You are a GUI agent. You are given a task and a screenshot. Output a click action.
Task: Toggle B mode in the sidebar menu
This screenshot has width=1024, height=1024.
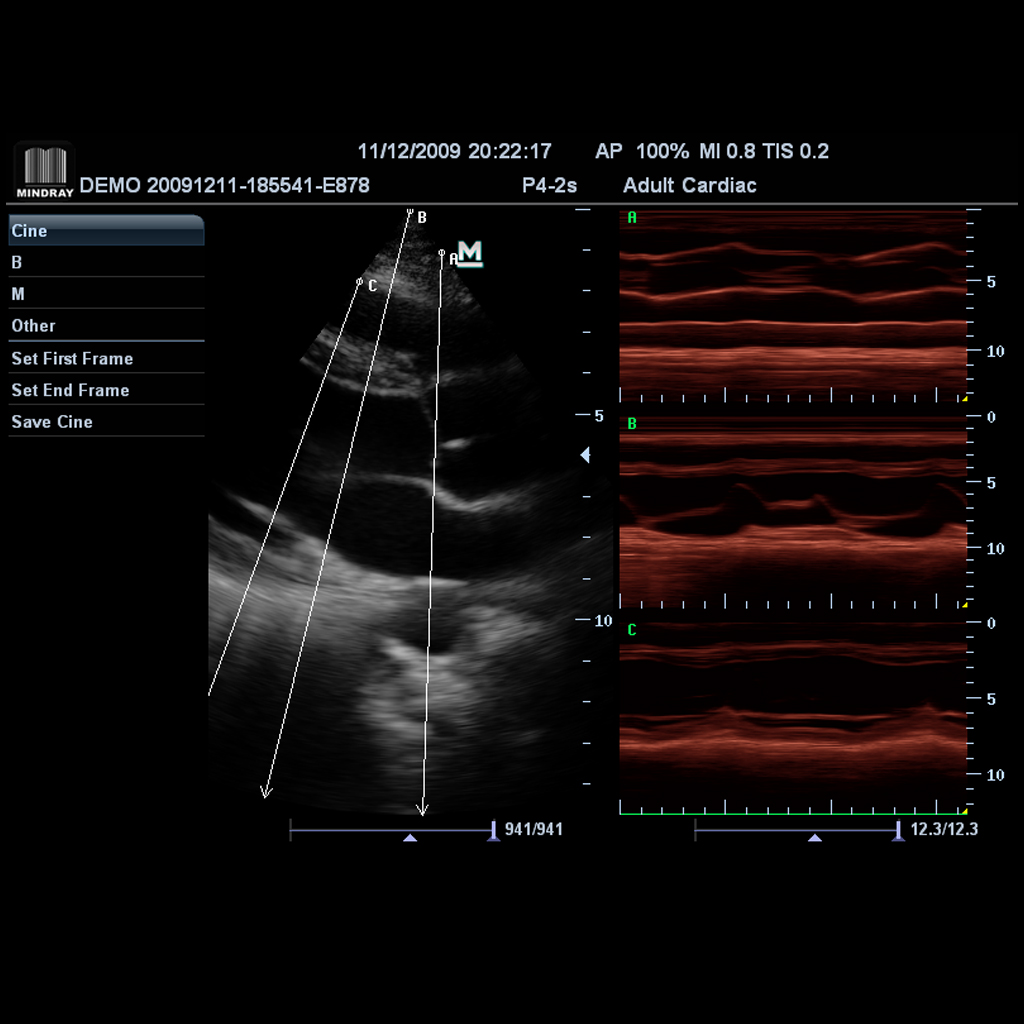click(103, 262)
